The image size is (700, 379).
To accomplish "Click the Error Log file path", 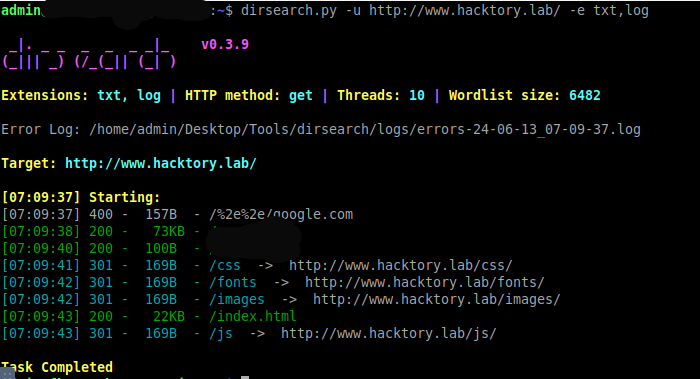I will (x=365, y=129).
